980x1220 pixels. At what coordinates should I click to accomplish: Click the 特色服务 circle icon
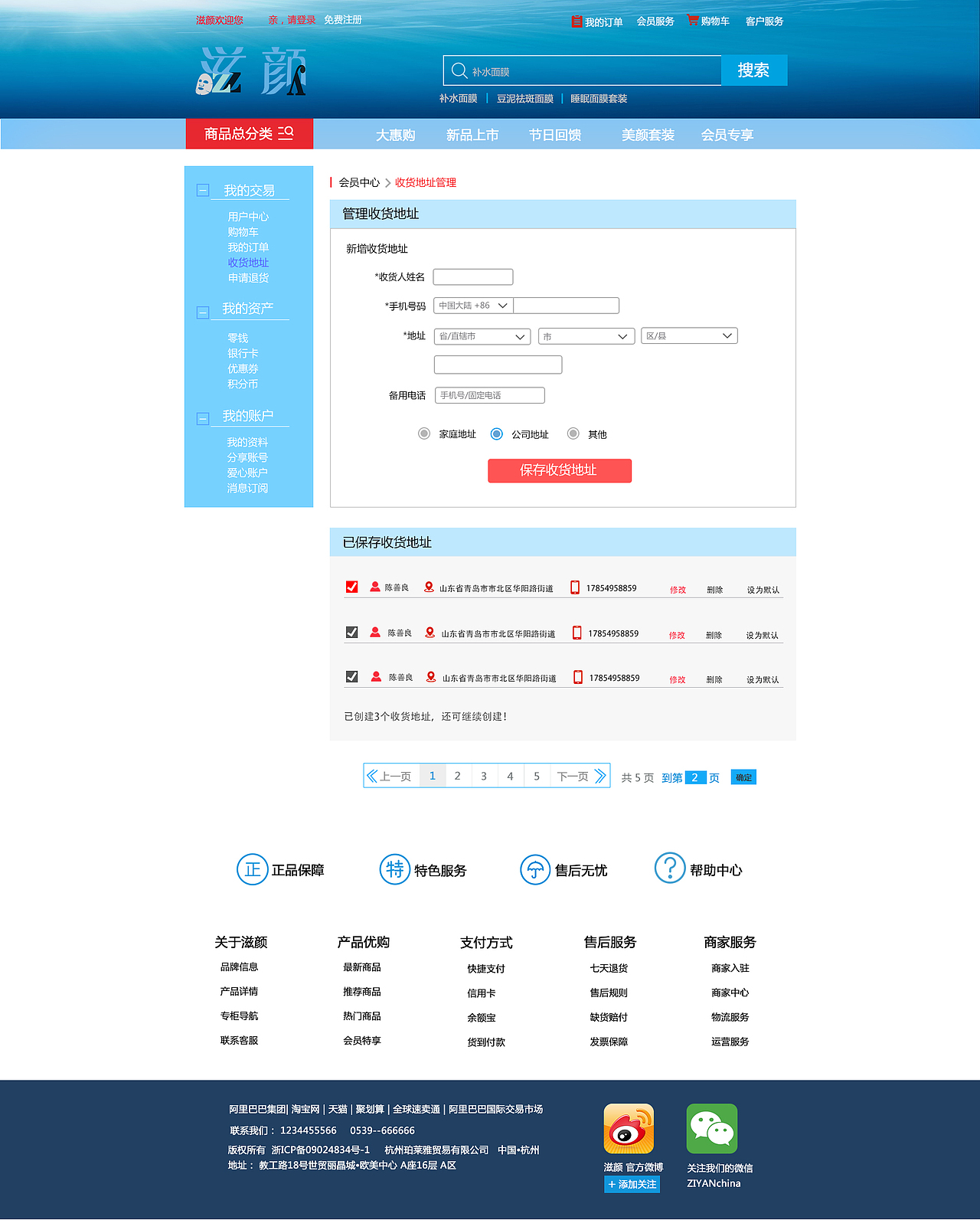pyautogui.click(x=395, y=869)
